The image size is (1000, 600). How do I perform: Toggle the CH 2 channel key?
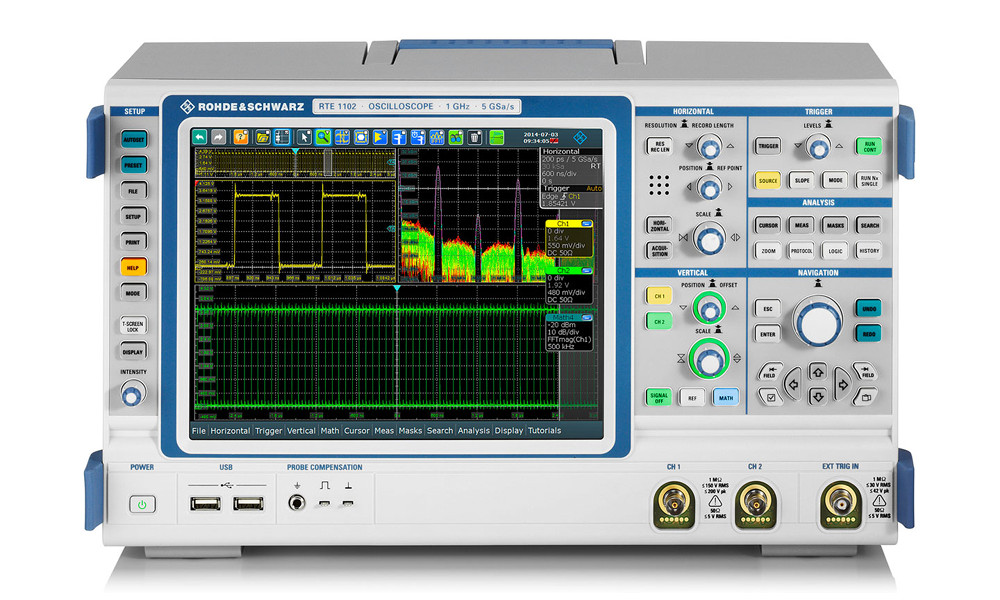(659, 322)
